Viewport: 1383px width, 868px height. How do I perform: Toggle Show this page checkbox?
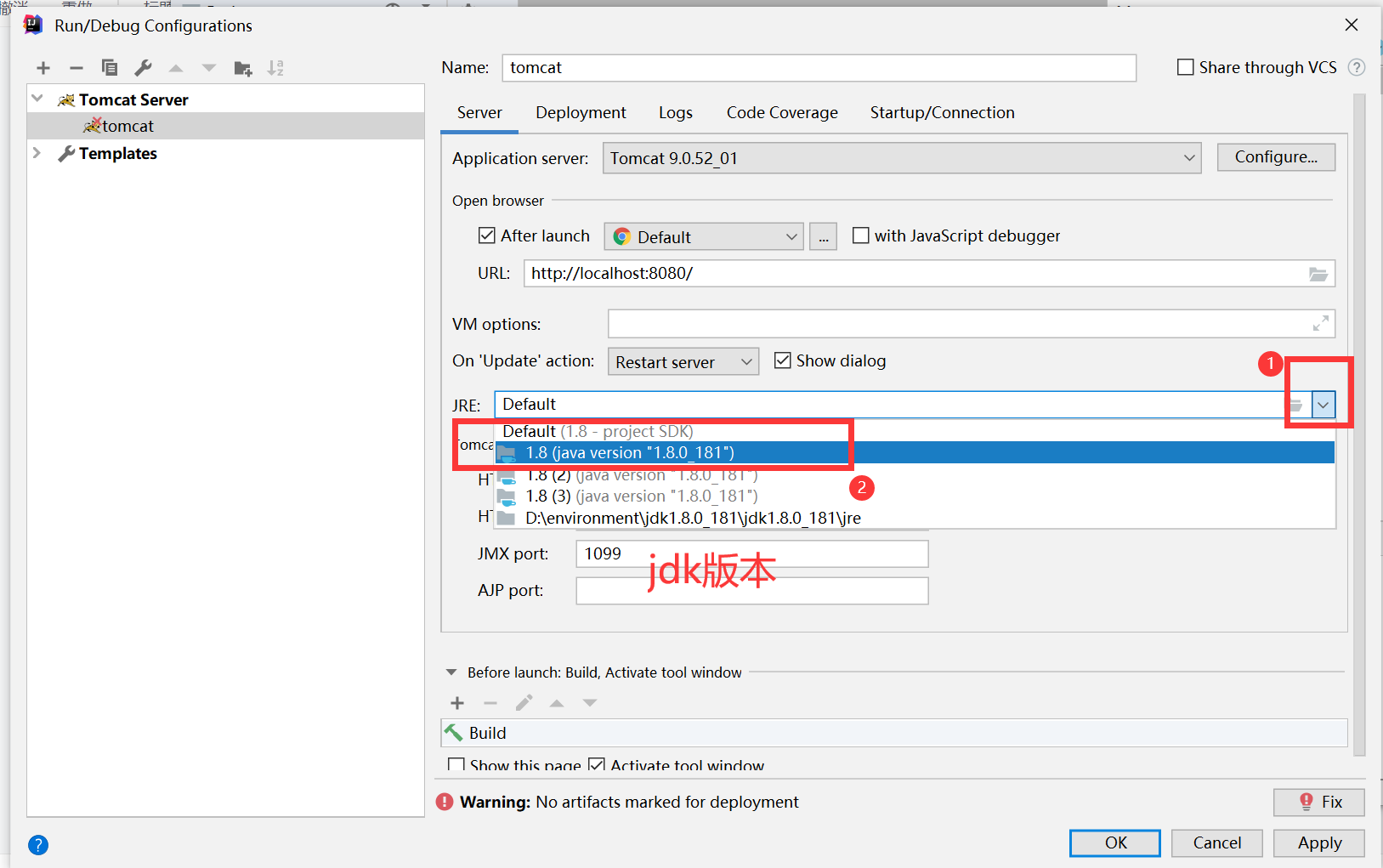pos(456,764)
